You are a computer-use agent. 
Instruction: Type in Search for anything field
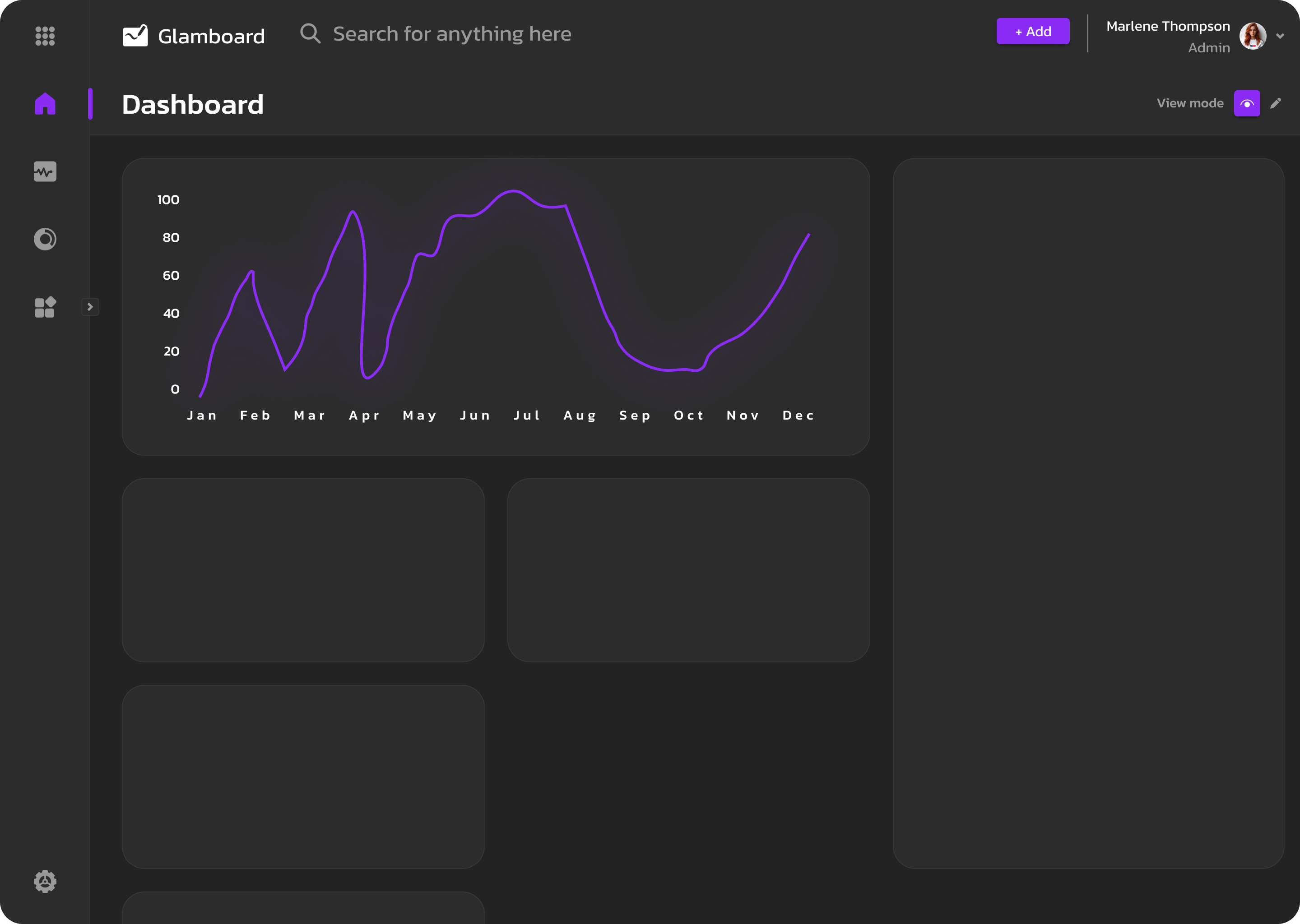451,34
